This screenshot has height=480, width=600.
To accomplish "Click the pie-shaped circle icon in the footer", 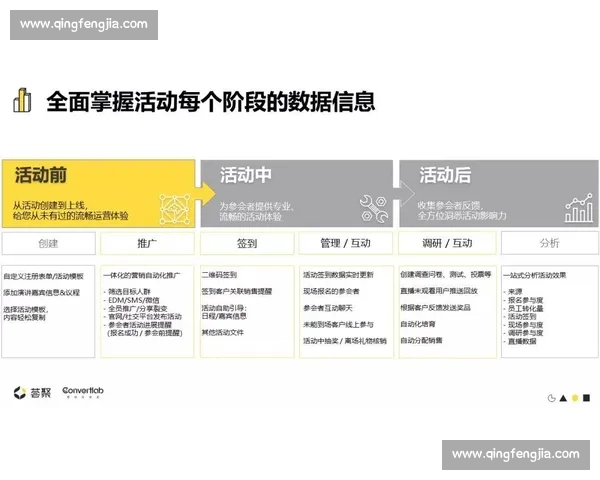I will tap(551, 398).
